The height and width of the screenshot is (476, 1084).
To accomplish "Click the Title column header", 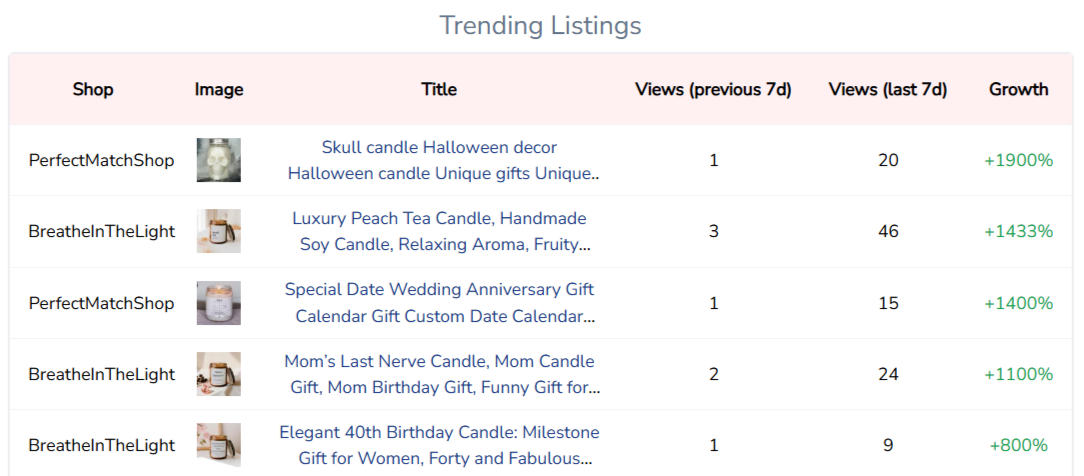I will pyautogui.click(x=439, y=89).
